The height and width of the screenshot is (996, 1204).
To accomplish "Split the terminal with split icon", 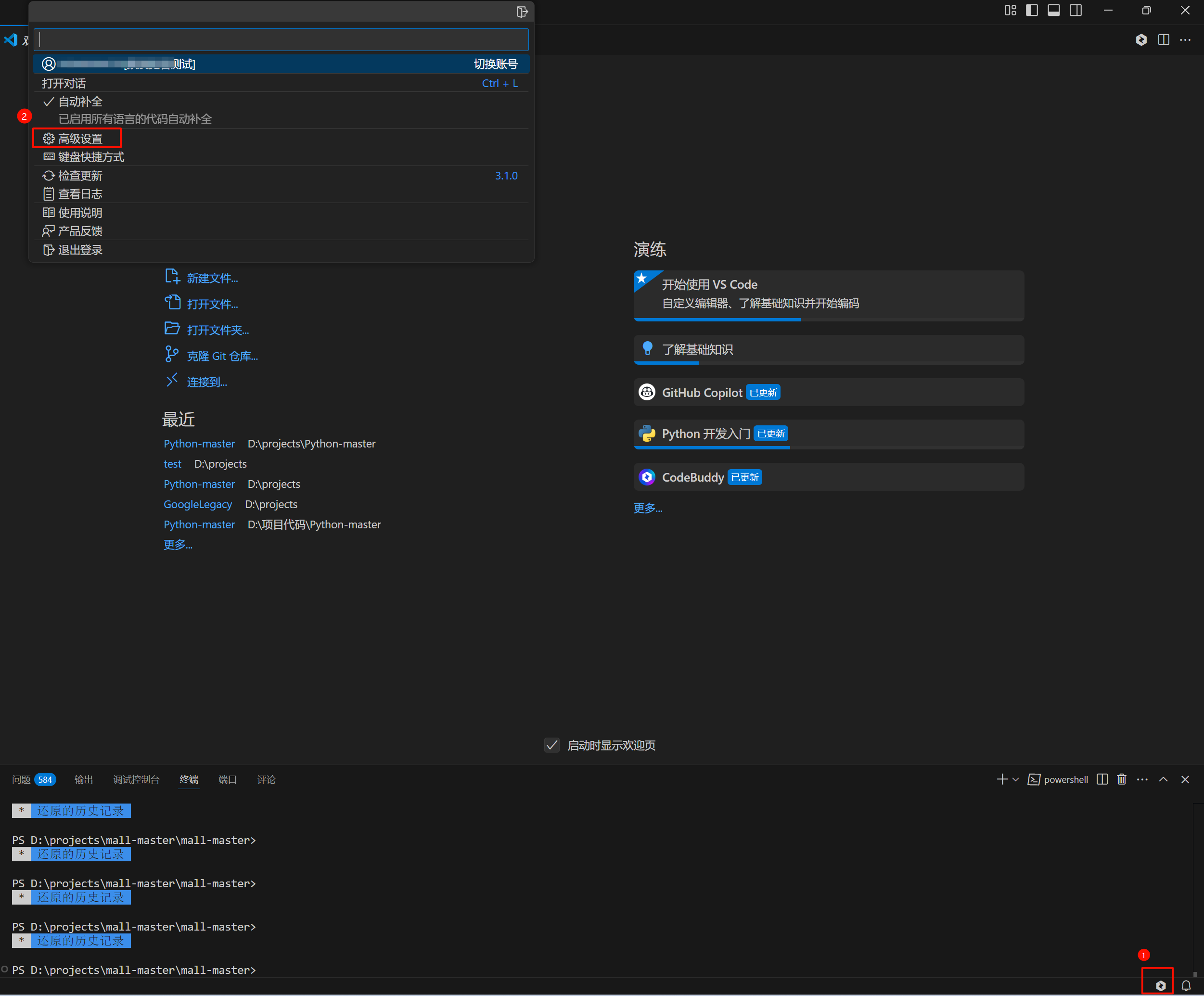I will (1102, 779).
